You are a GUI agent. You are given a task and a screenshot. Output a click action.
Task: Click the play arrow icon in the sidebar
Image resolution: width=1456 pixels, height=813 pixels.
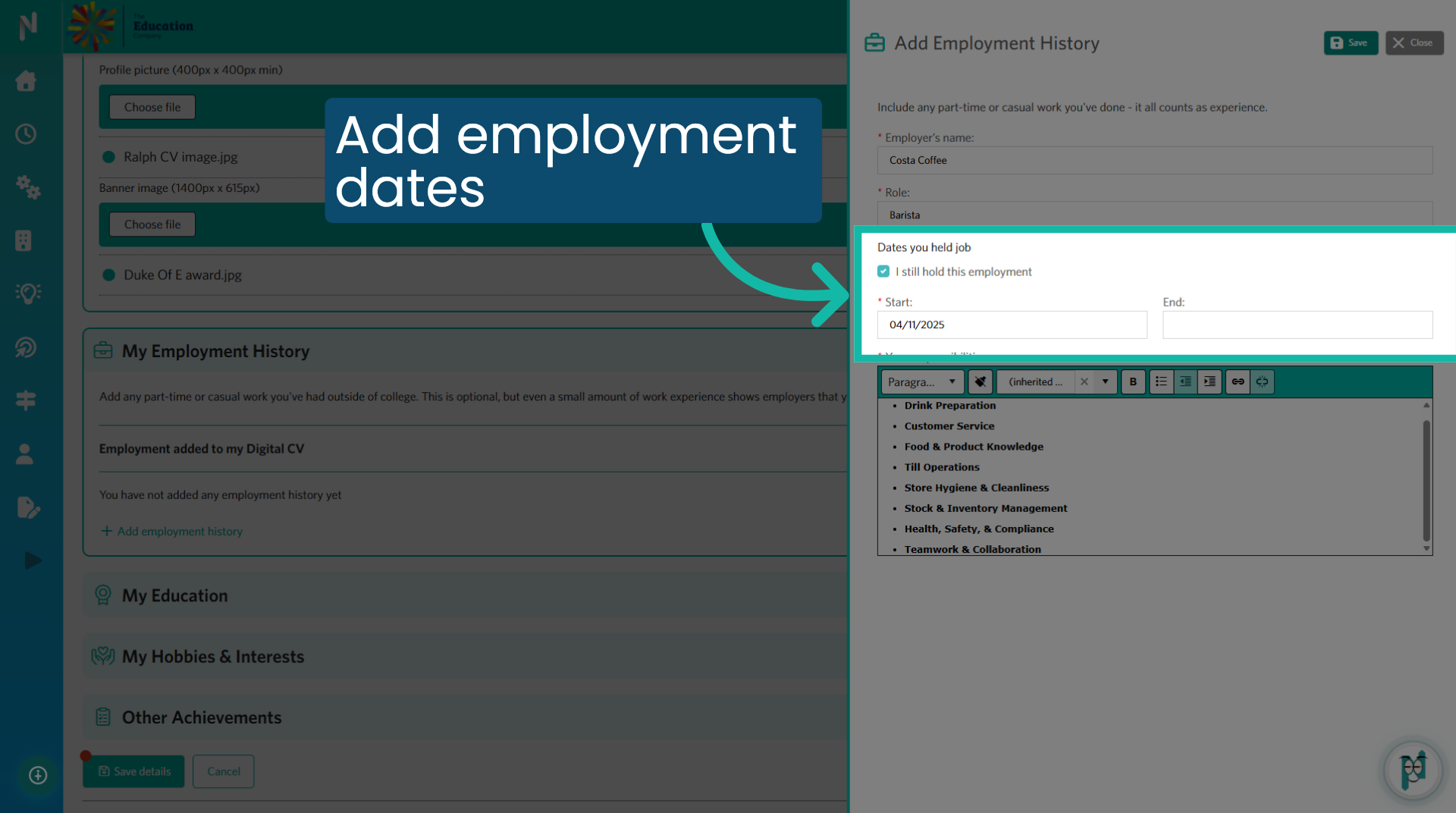(33, 560)
